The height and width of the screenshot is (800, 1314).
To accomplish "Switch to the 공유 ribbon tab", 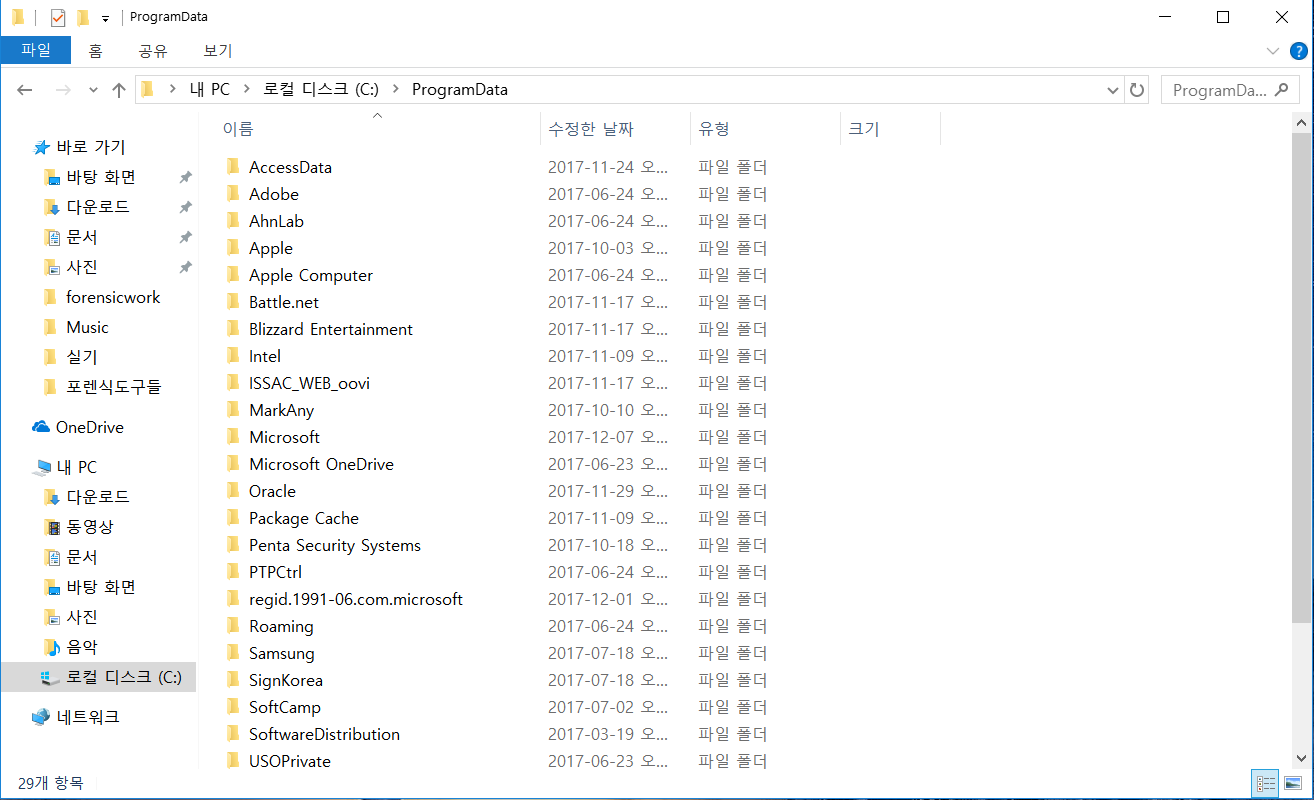I will tap(153, 50).
